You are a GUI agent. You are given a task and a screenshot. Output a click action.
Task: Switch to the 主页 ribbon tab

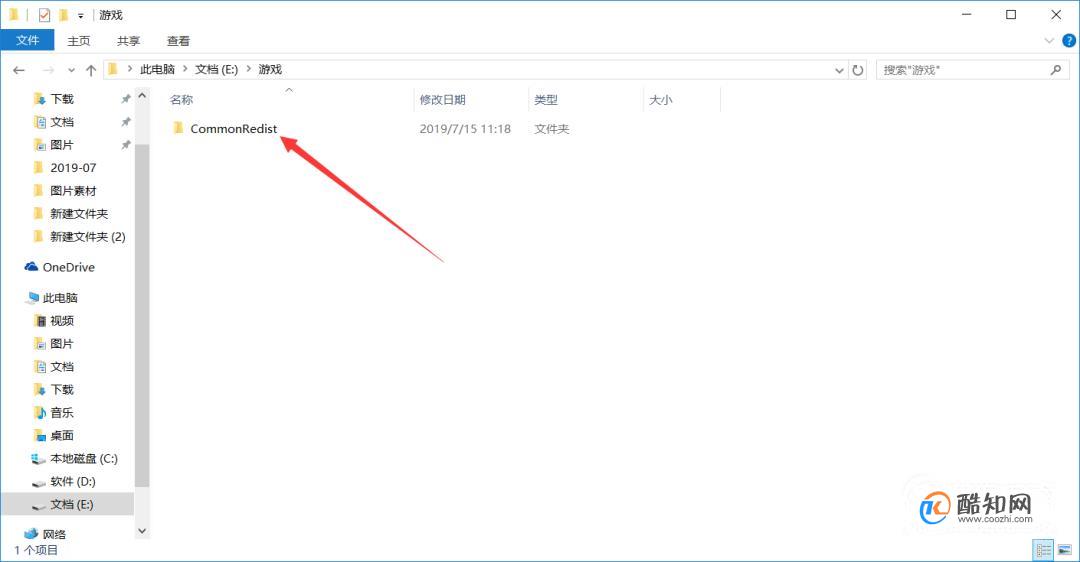tap(79, 41)
